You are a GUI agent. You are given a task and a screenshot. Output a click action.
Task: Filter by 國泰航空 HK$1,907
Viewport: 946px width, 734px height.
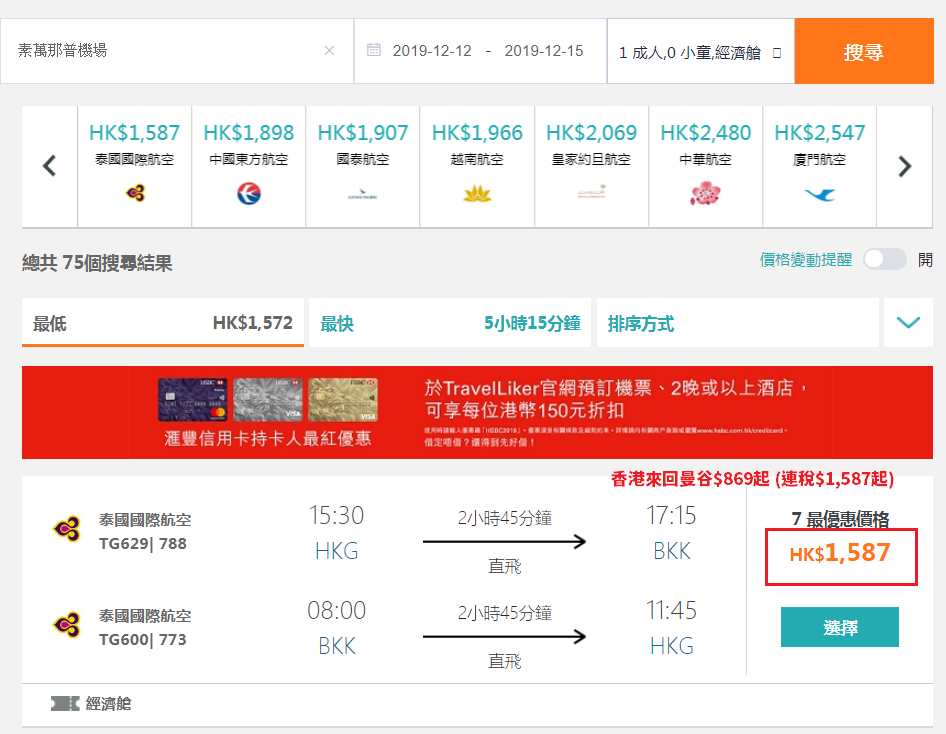(363, 166)
